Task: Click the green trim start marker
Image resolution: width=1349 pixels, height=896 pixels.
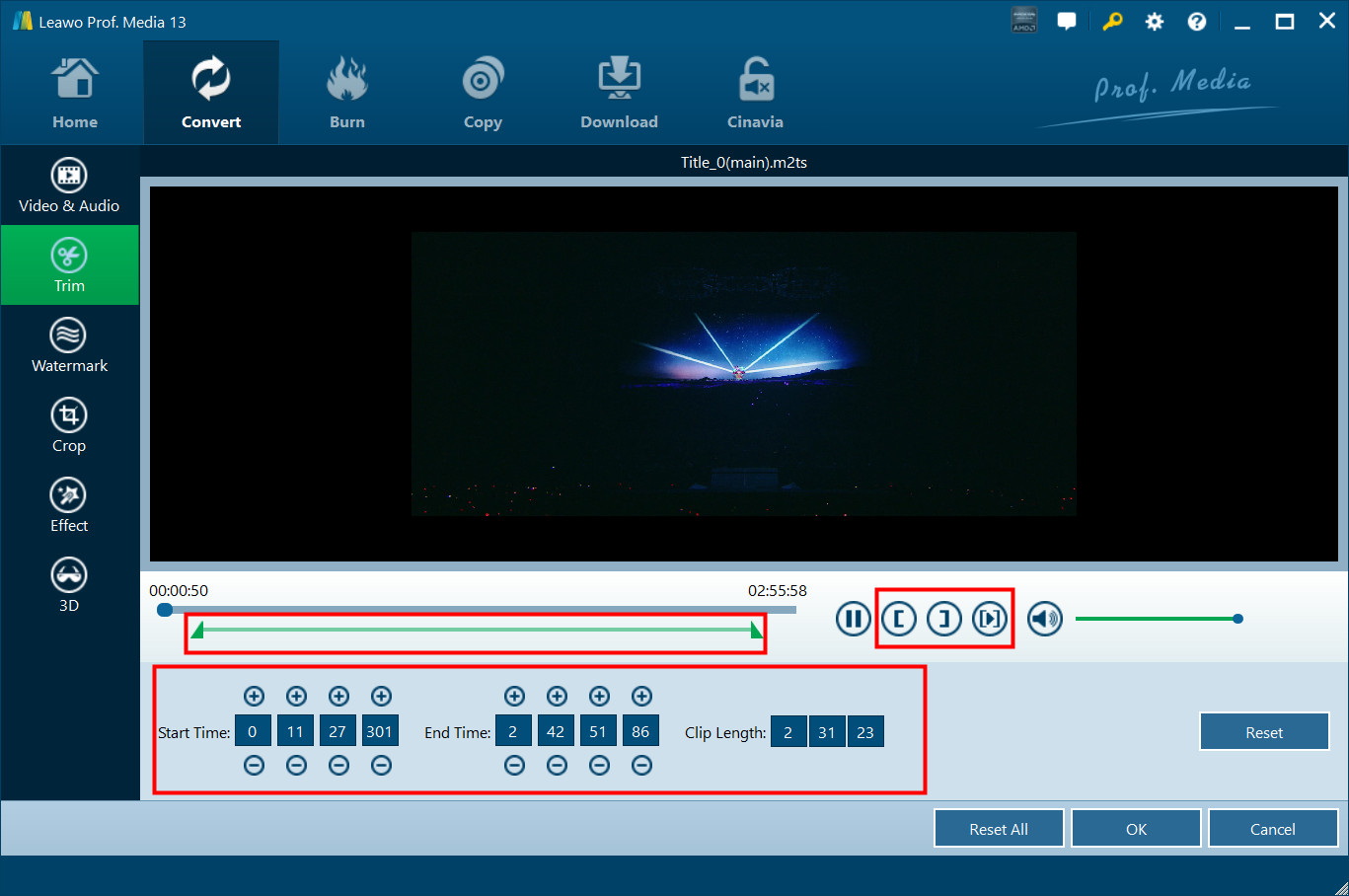Action: click(x=197, y=630)
